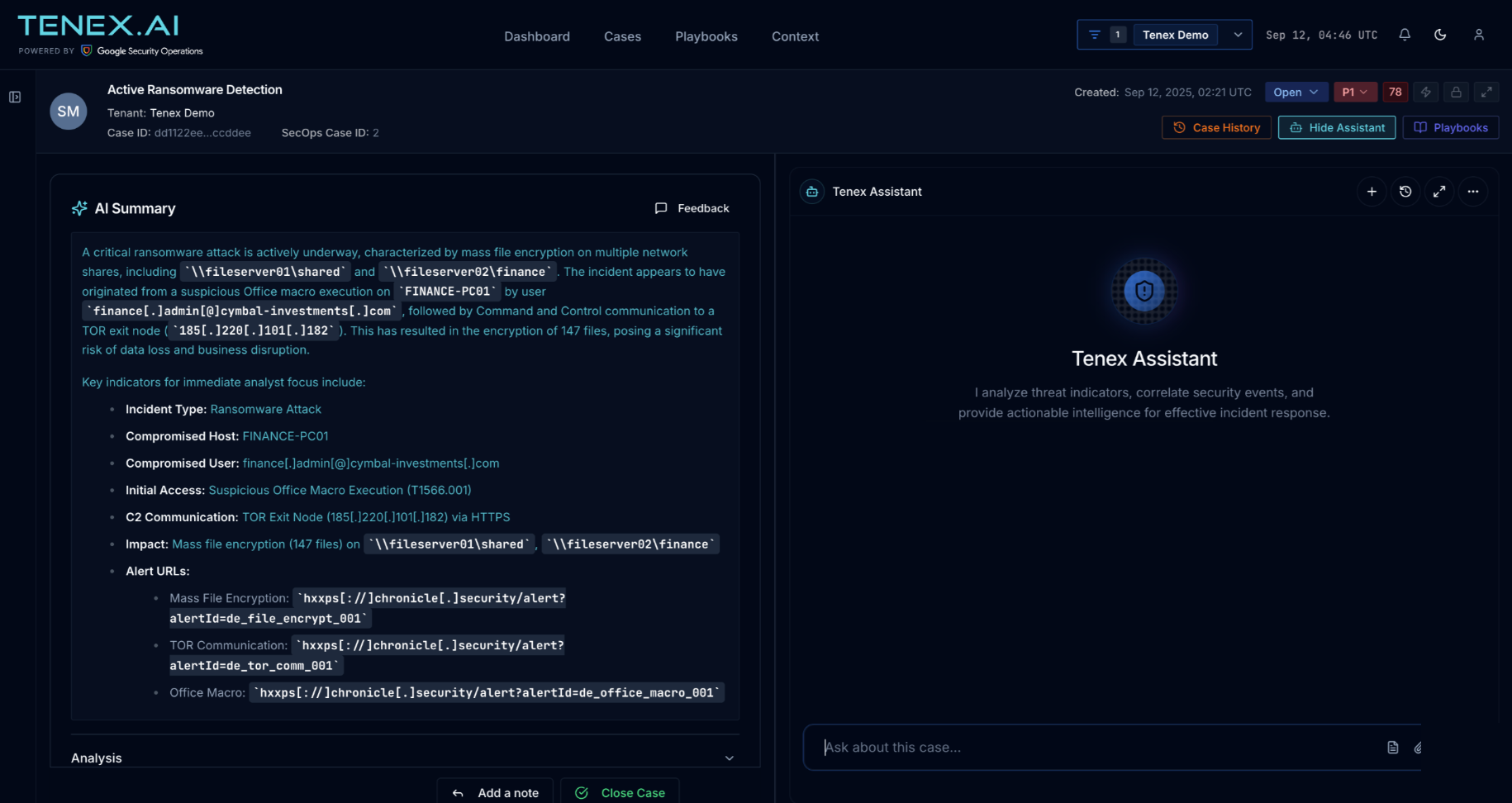This screenshot has width=1512, height=803.
Task: Open the Playbooks button in case header
Action: 1451,127
